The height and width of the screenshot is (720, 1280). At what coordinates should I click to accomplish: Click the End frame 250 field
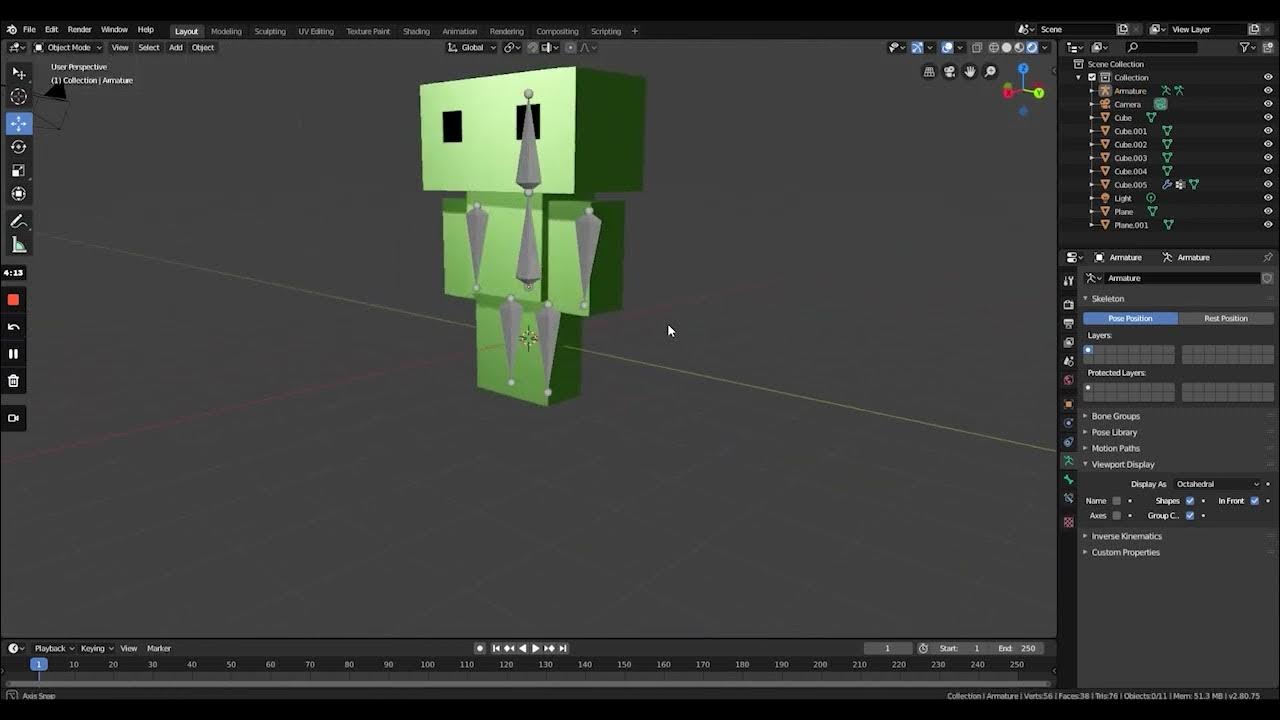(1016, 648)
